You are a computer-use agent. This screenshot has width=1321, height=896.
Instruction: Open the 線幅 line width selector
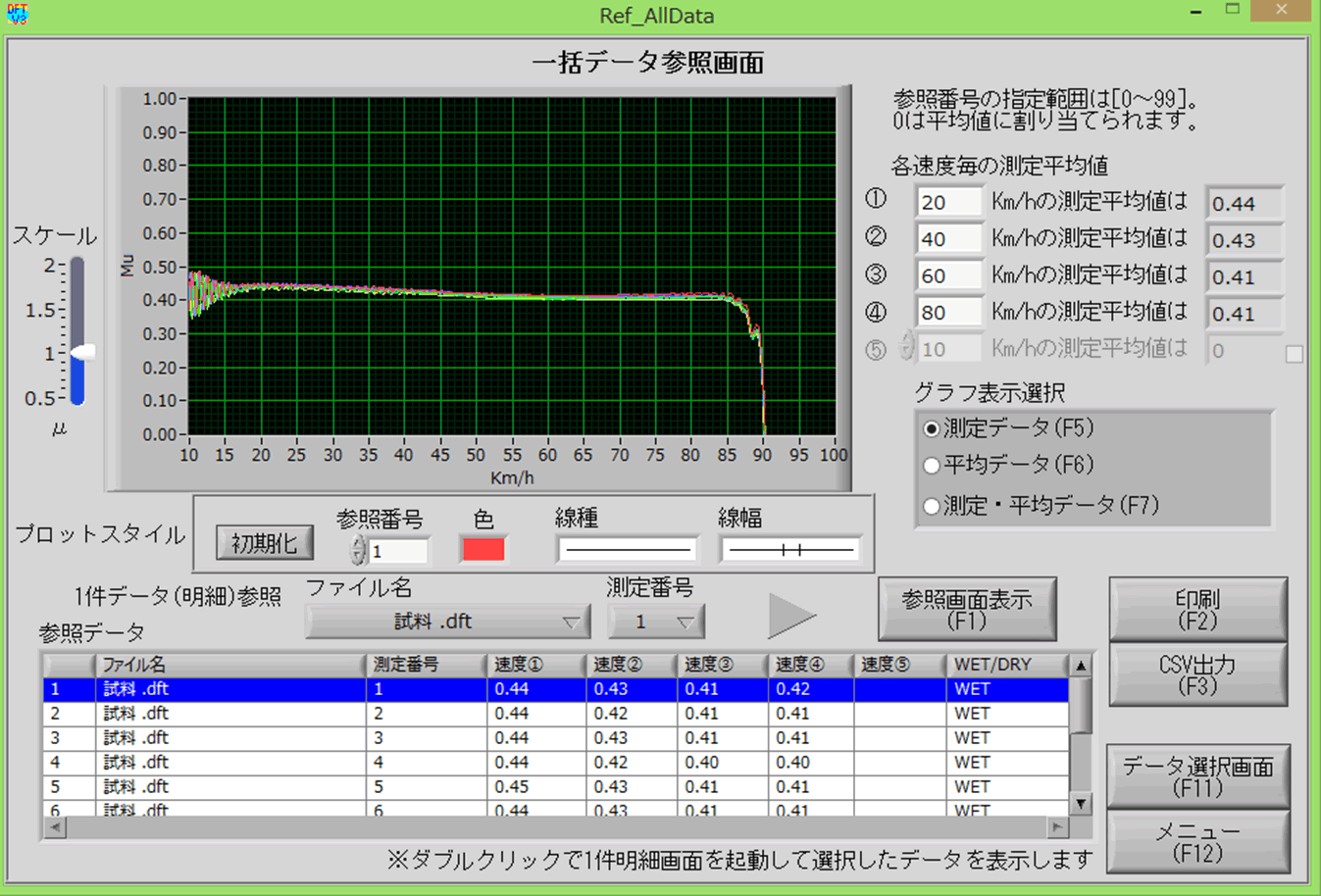click(790, 550)
